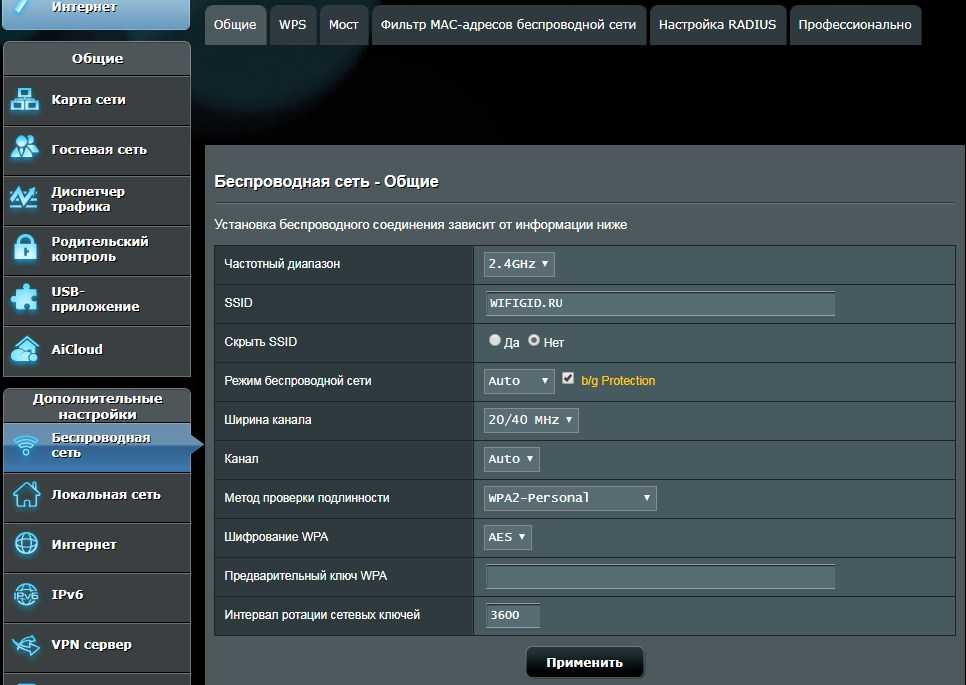
Task: Click the LAN house icon (Локальная сеть)
Action: pos(26,495)
